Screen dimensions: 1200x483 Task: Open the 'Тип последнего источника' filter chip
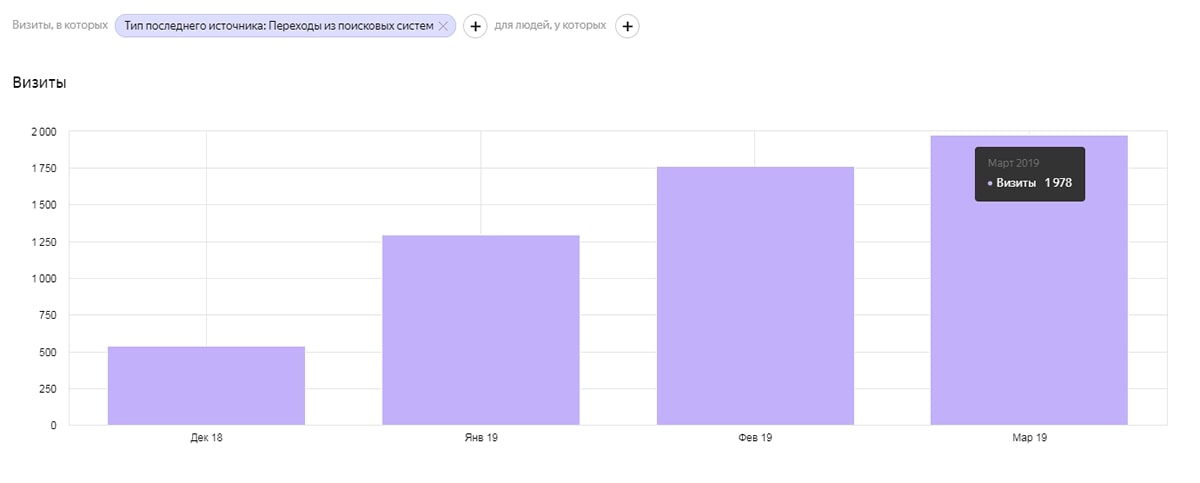coord(279,26)
